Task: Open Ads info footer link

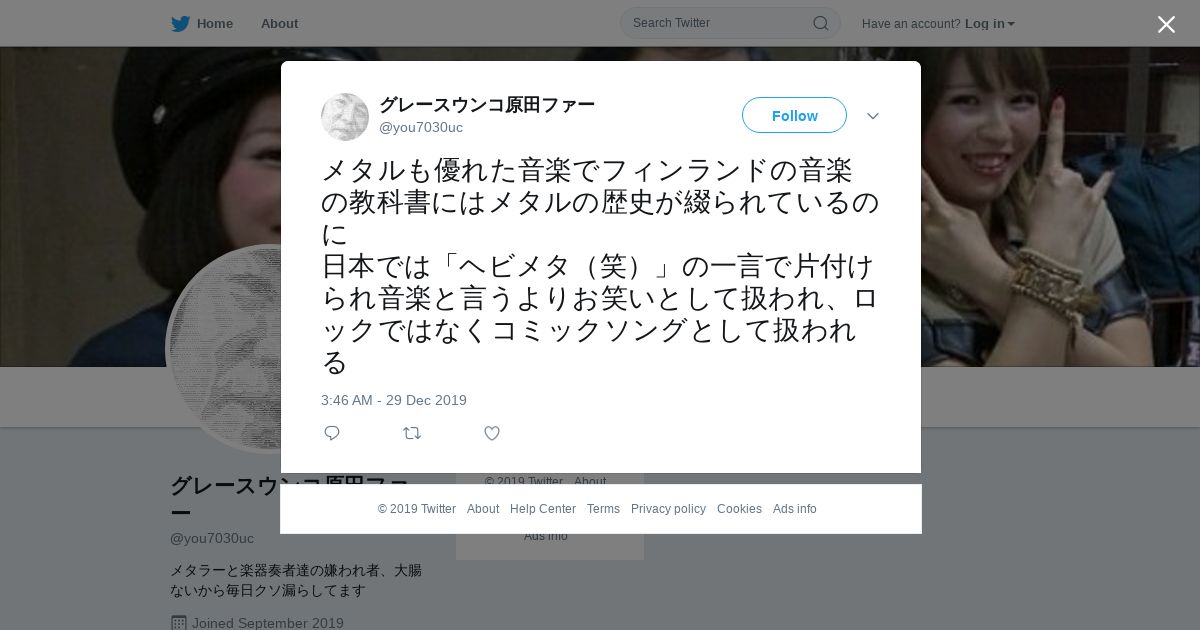Action: (795, 509)
